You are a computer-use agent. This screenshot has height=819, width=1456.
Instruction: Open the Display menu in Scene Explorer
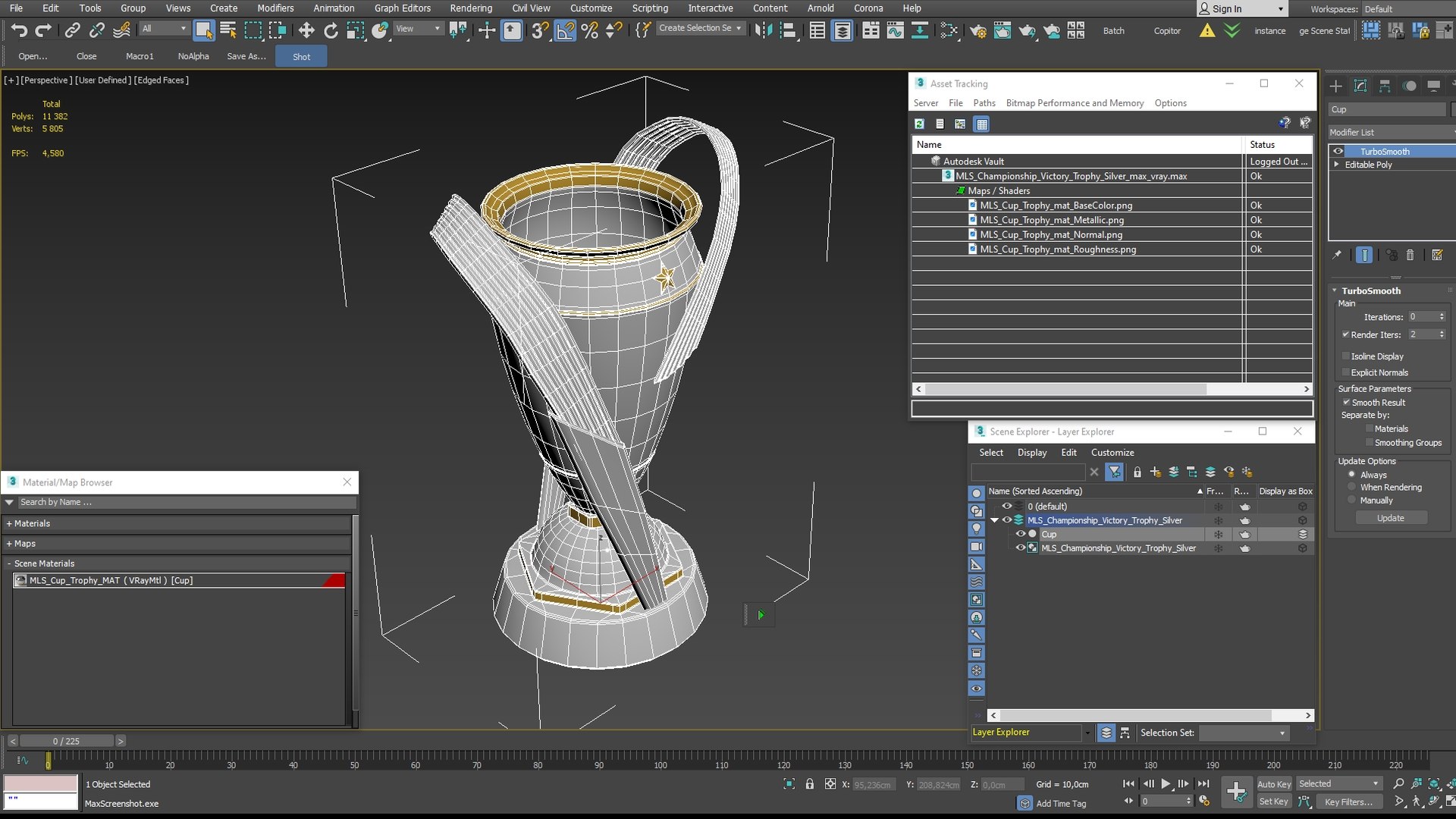1032,452
